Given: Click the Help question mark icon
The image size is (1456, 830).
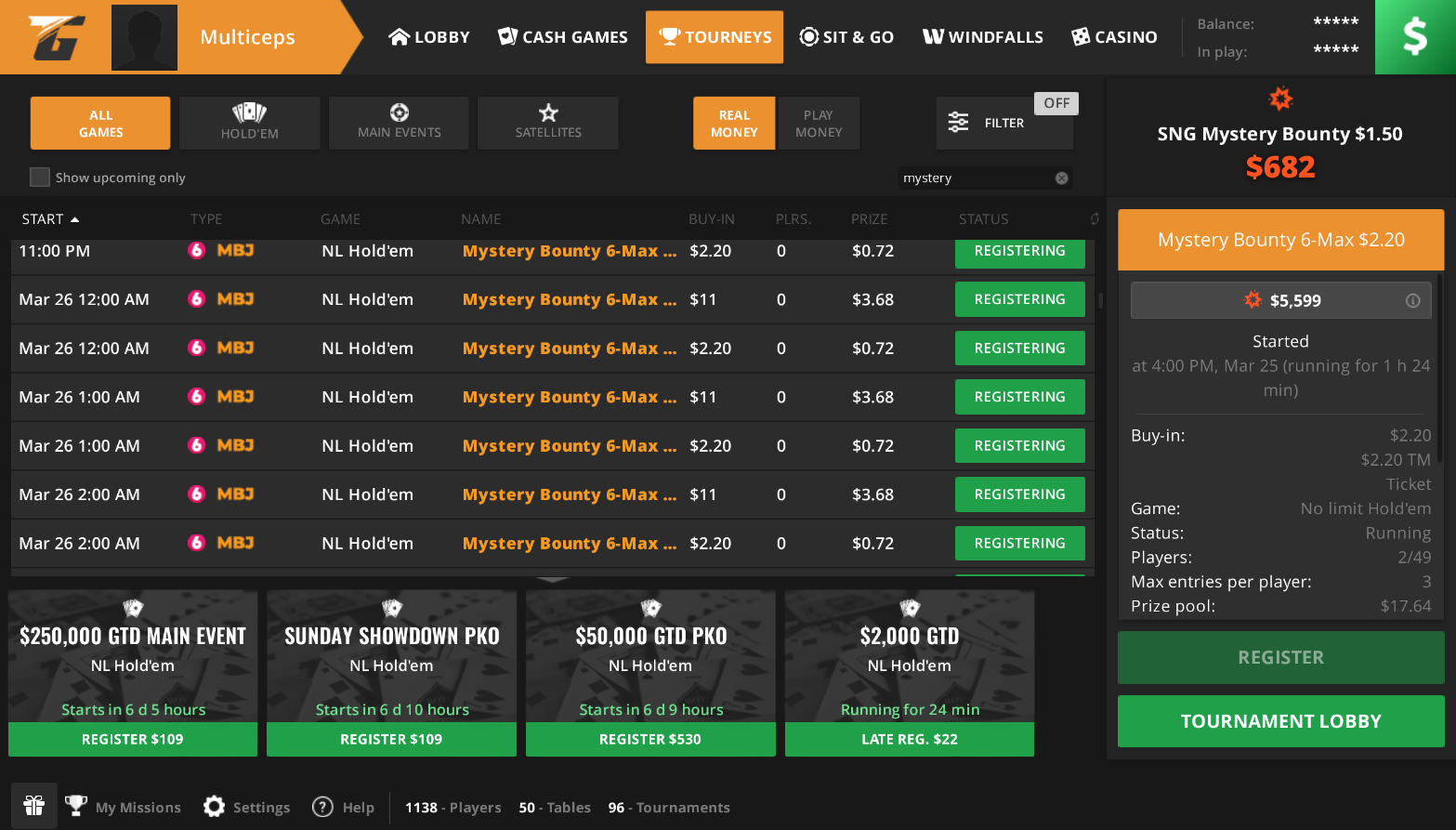Looking at the screenshot, I should pos(322,807).
